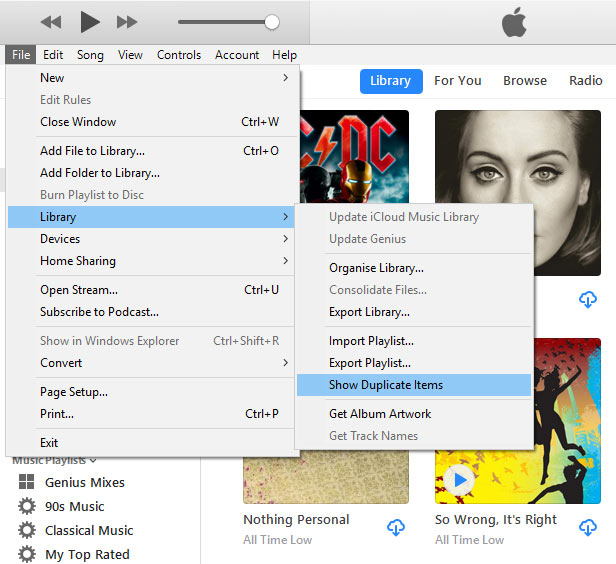Expand the Convert submenu
The image size is (616, 564).
[x=151, y=363]
